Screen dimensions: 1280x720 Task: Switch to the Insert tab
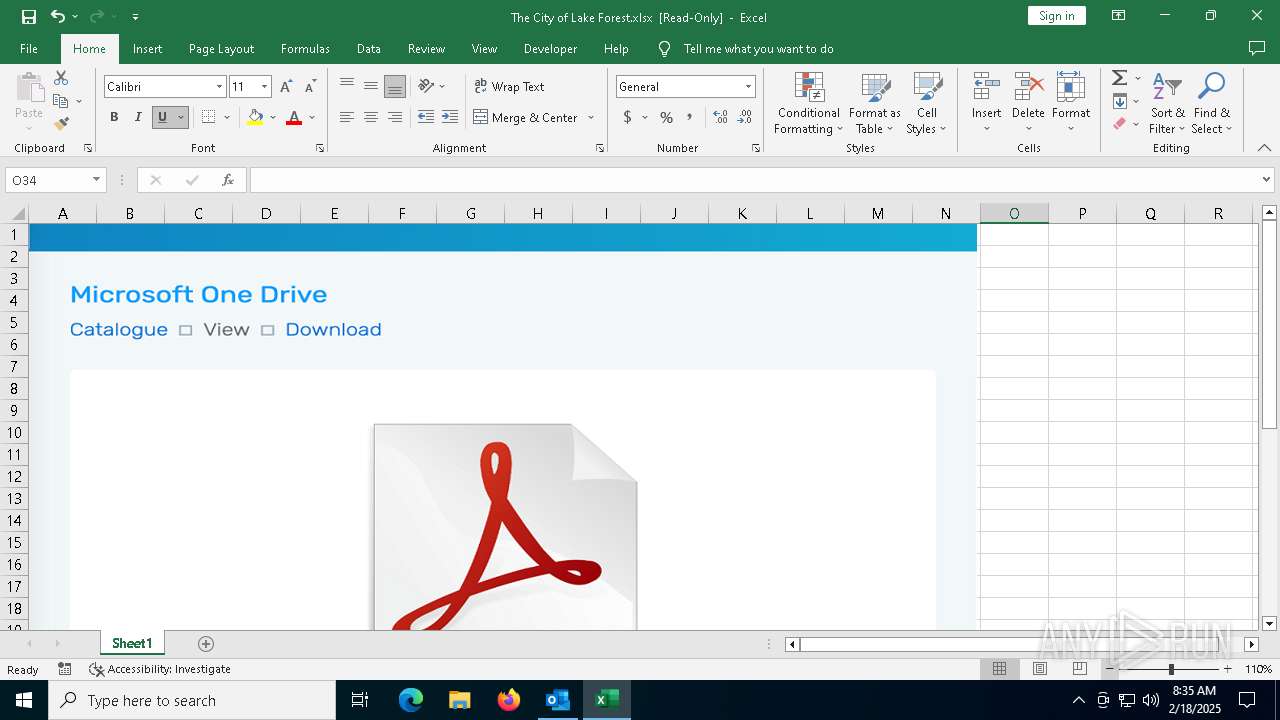(147, 48)
